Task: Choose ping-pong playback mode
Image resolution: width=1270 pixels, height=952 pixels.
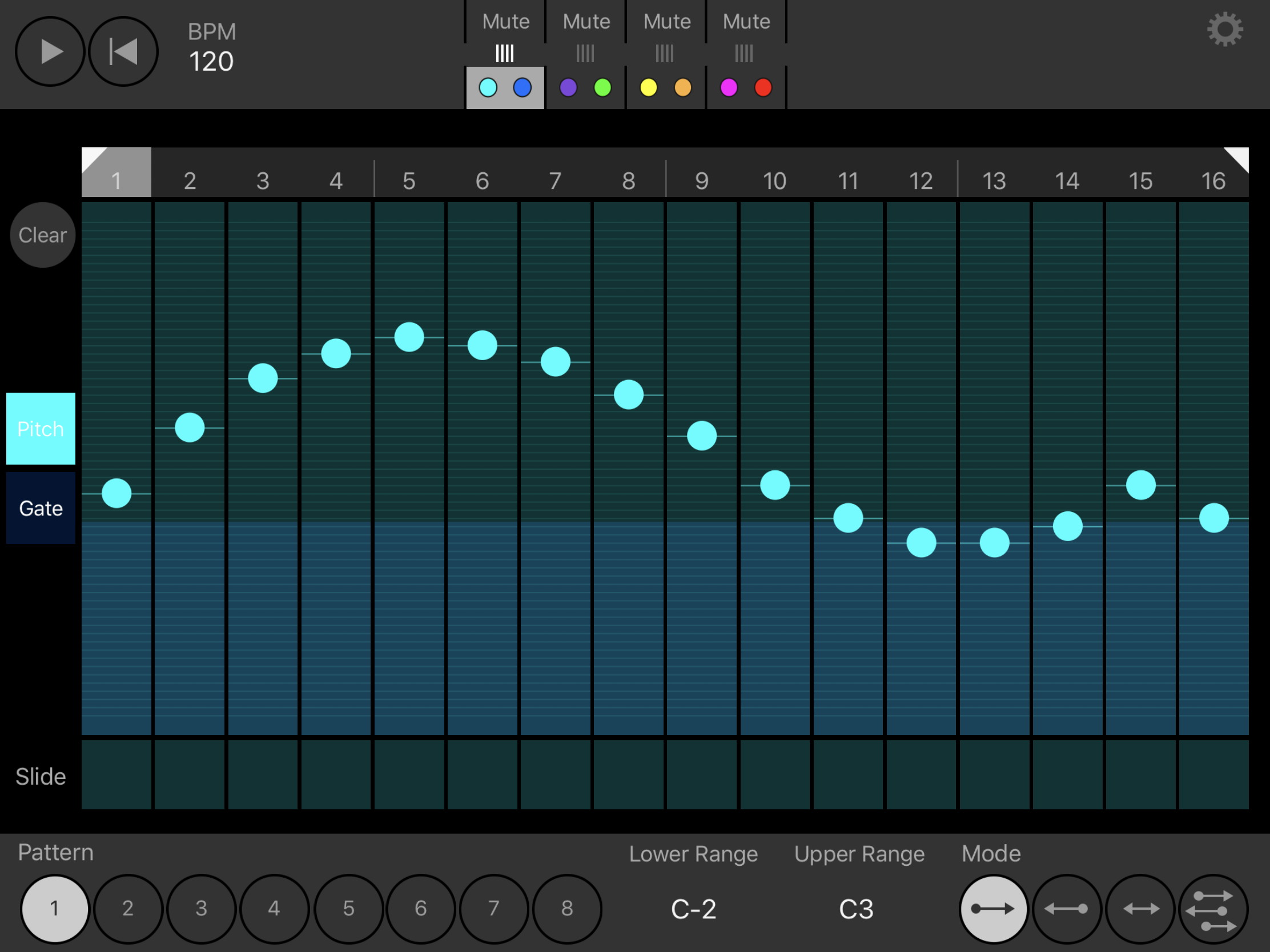Action: click(x=1140, y=909)
